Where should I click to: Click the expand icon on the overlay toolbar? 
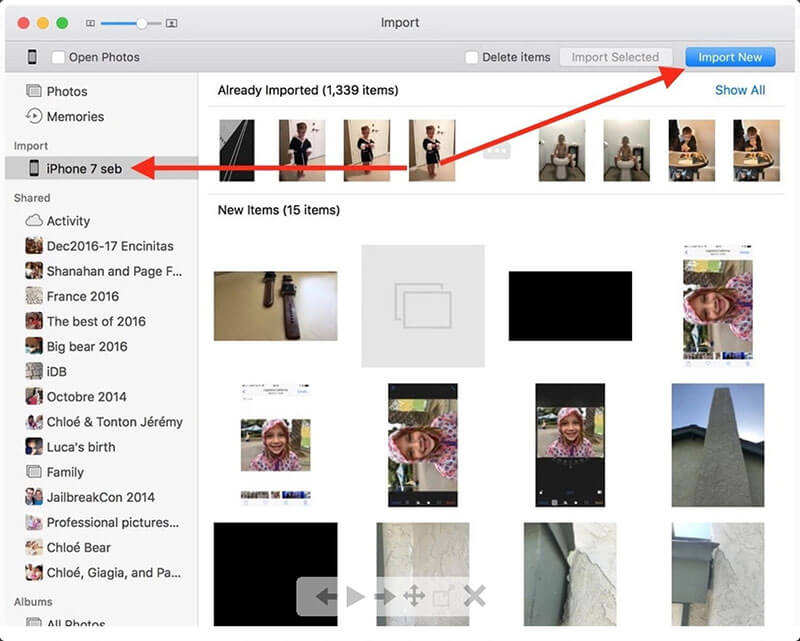coord(441,596)
